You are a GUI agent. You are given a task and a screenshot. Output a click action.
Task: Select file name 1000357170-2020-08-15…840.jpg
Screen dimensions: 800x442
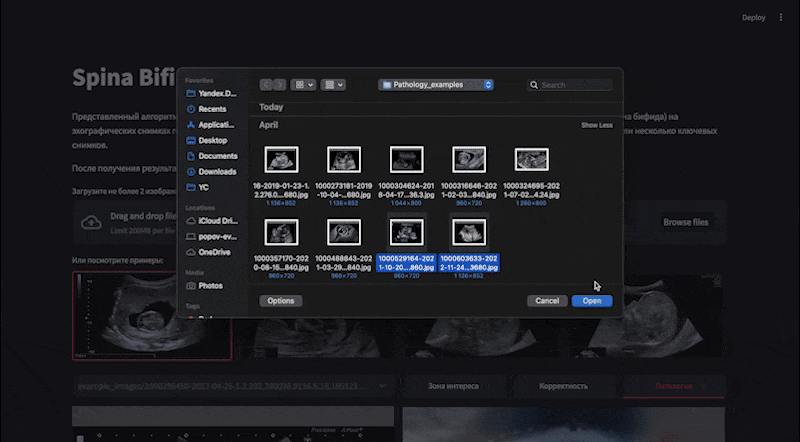[281, 263]
